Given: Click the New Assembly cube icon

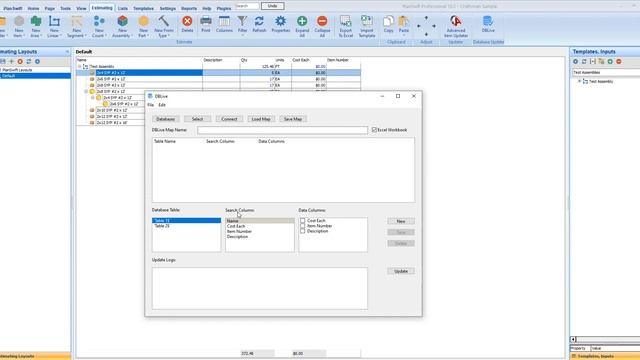Looking at the screenshot, I should click(122, 21).
